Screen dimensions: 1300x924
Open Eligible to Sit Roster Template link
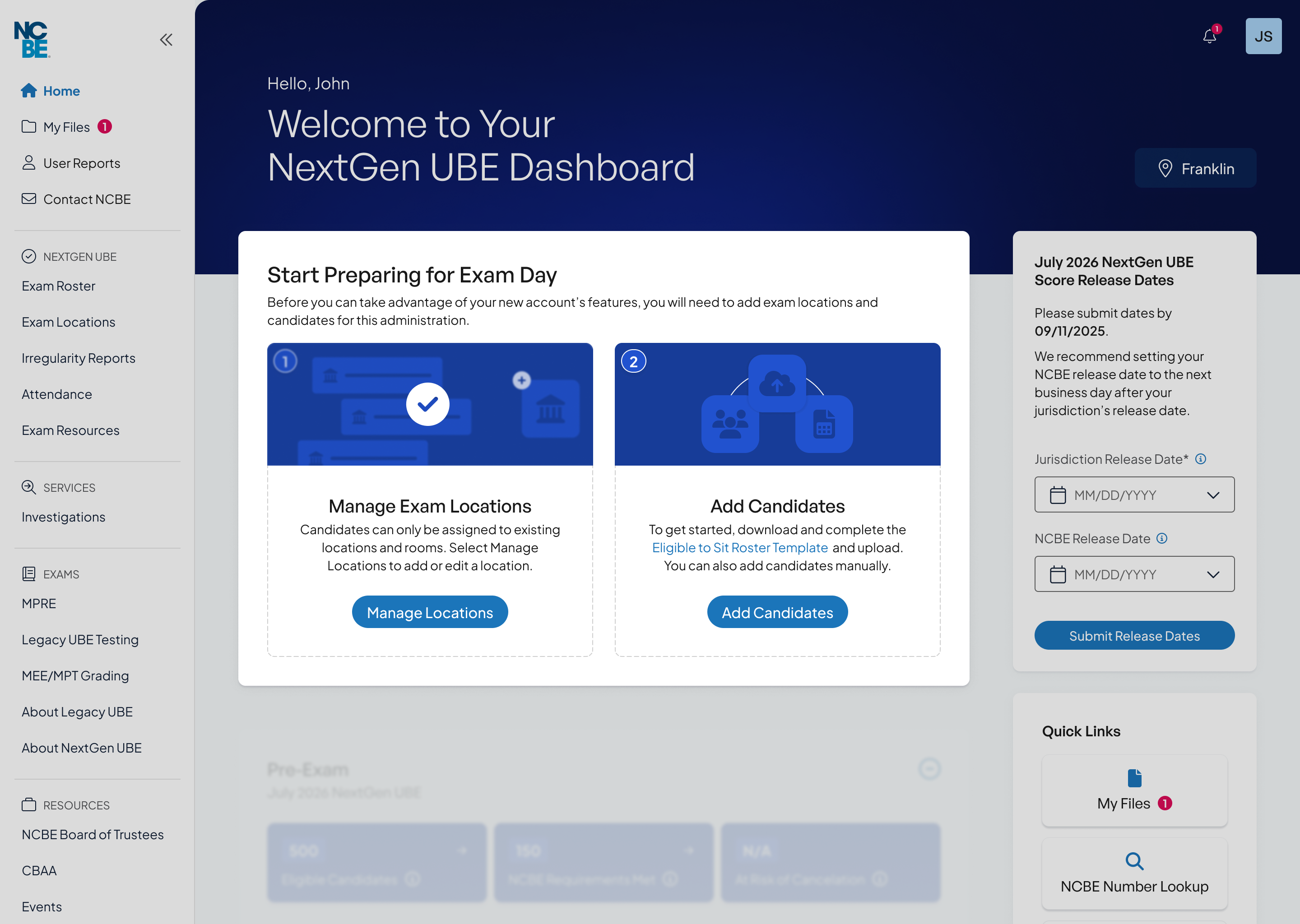click(739, 548)
